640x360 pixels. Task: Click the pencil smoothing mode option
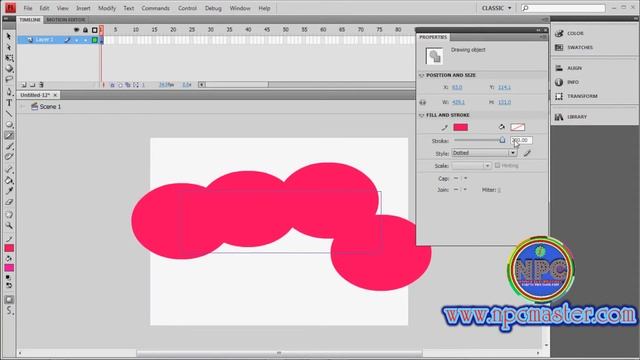point(9,311)
